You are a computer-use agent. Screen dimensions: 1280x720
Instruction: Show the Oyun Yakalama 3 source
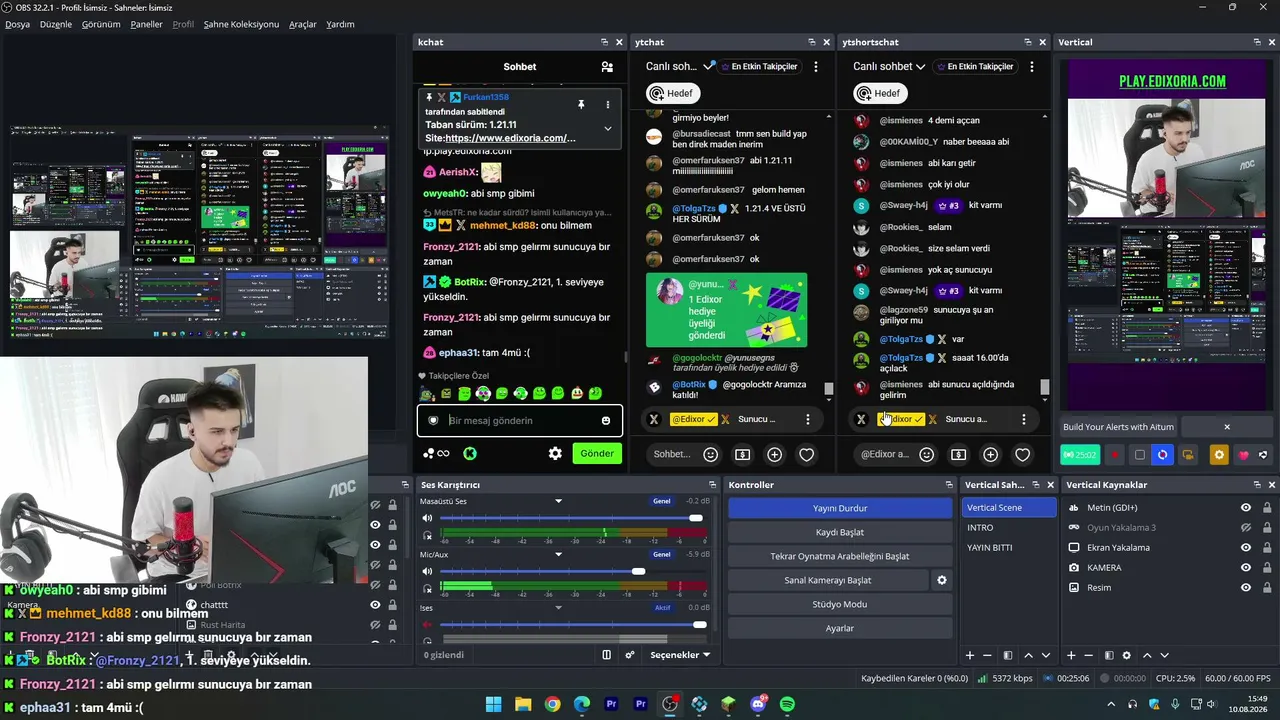(1246, 528)
